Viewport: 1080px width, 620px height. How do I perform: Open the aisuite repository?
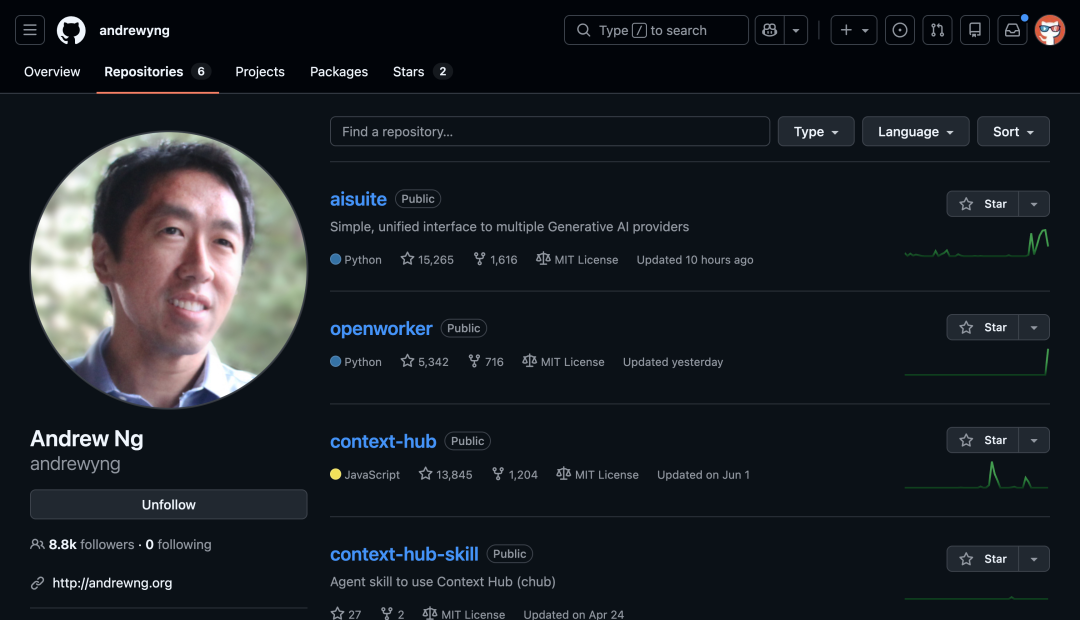pos(358,199)
